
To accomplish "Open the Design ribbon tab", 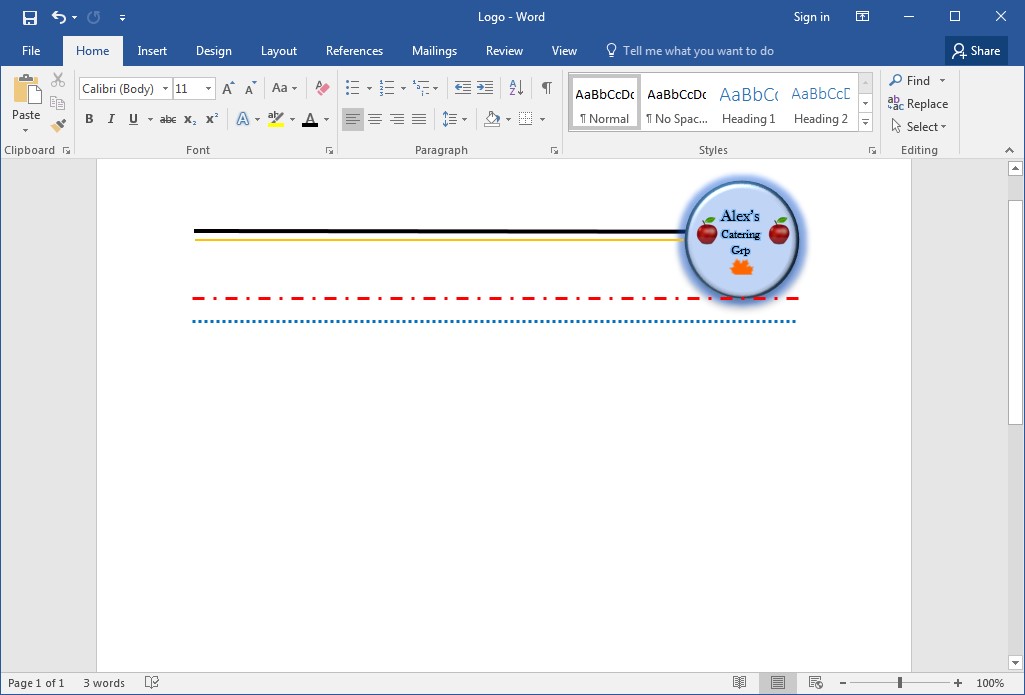I will (x=213, y=51).
